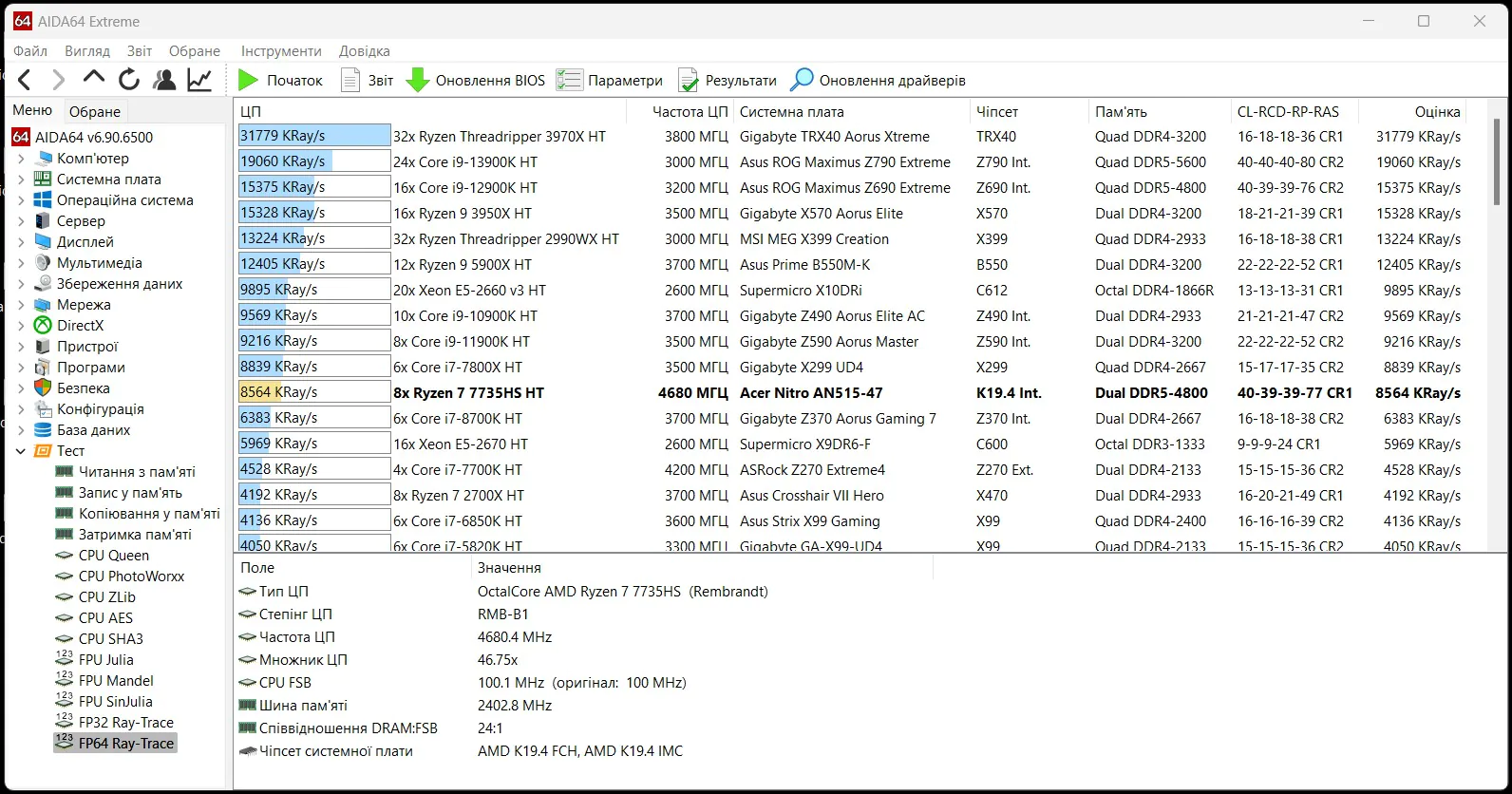Open CPU Queen benchmark

coord(103,556)
